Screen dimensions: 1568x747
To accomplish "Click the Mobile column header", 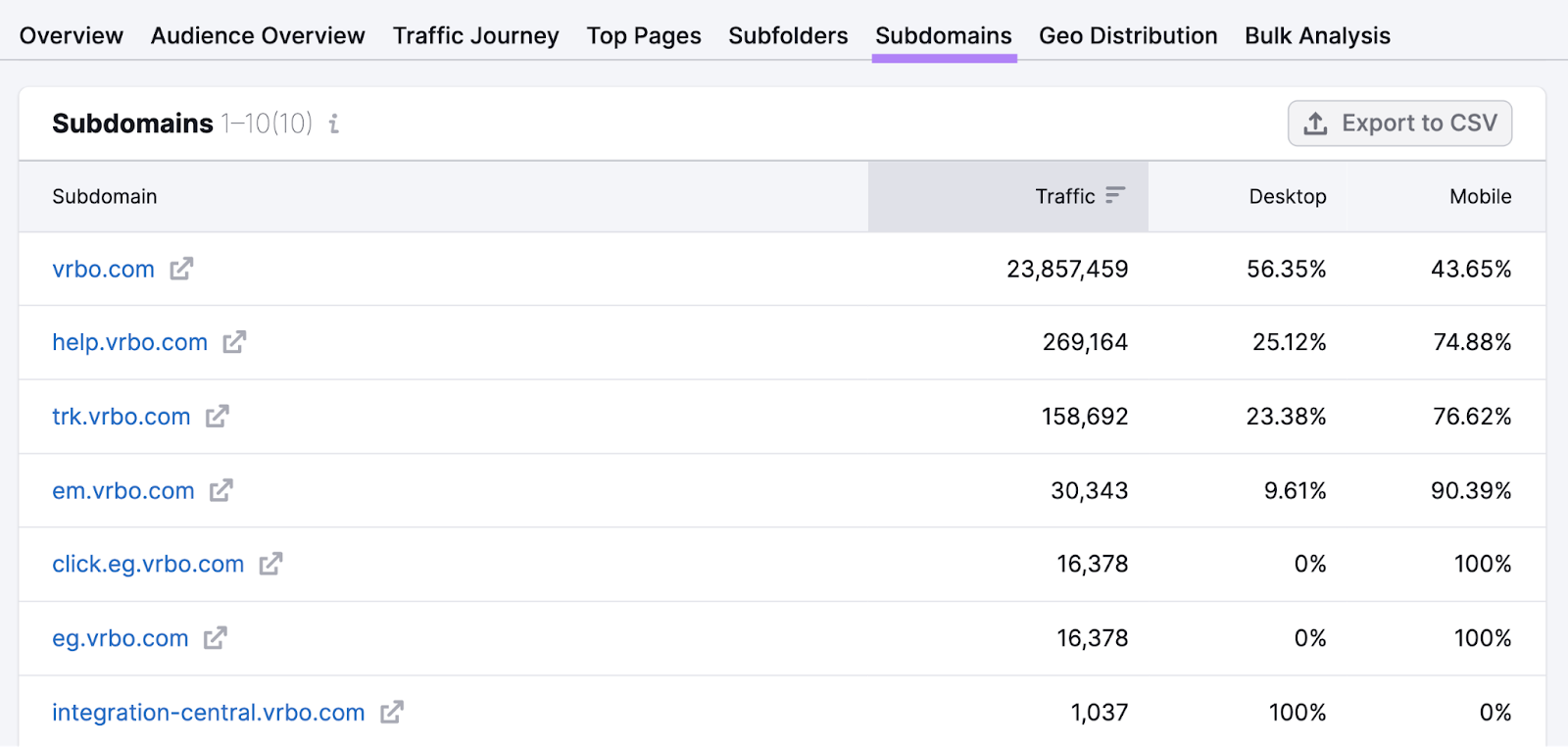I will tap(1480, 196).
